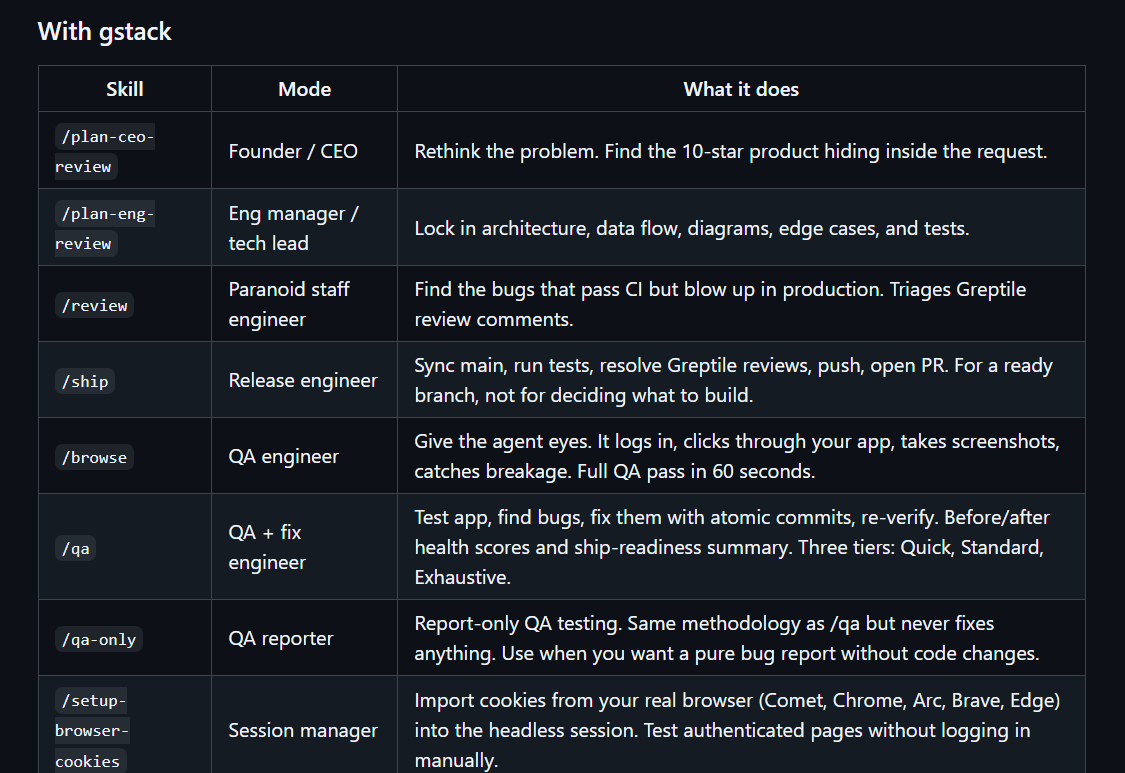1125x773 pixels.
Task: Click the /qa skill code
Action: pos(75,548)
